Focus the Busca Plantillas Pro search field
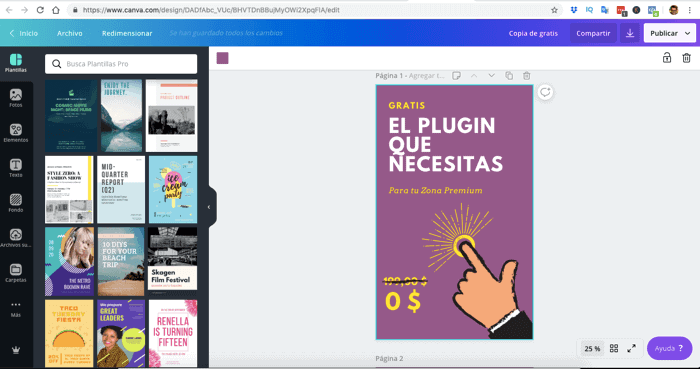 coord(121,64)
